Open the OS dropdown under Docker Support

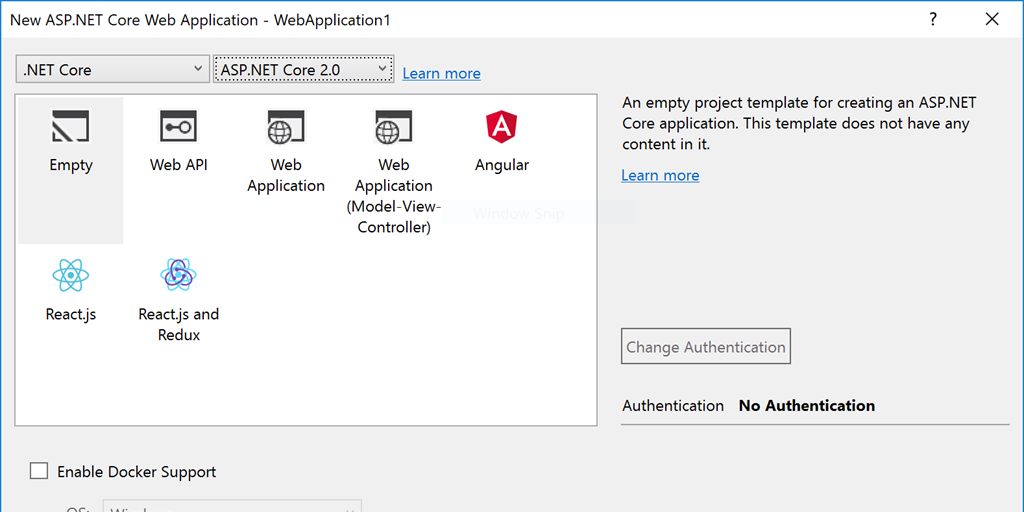[x=232, y=508]
